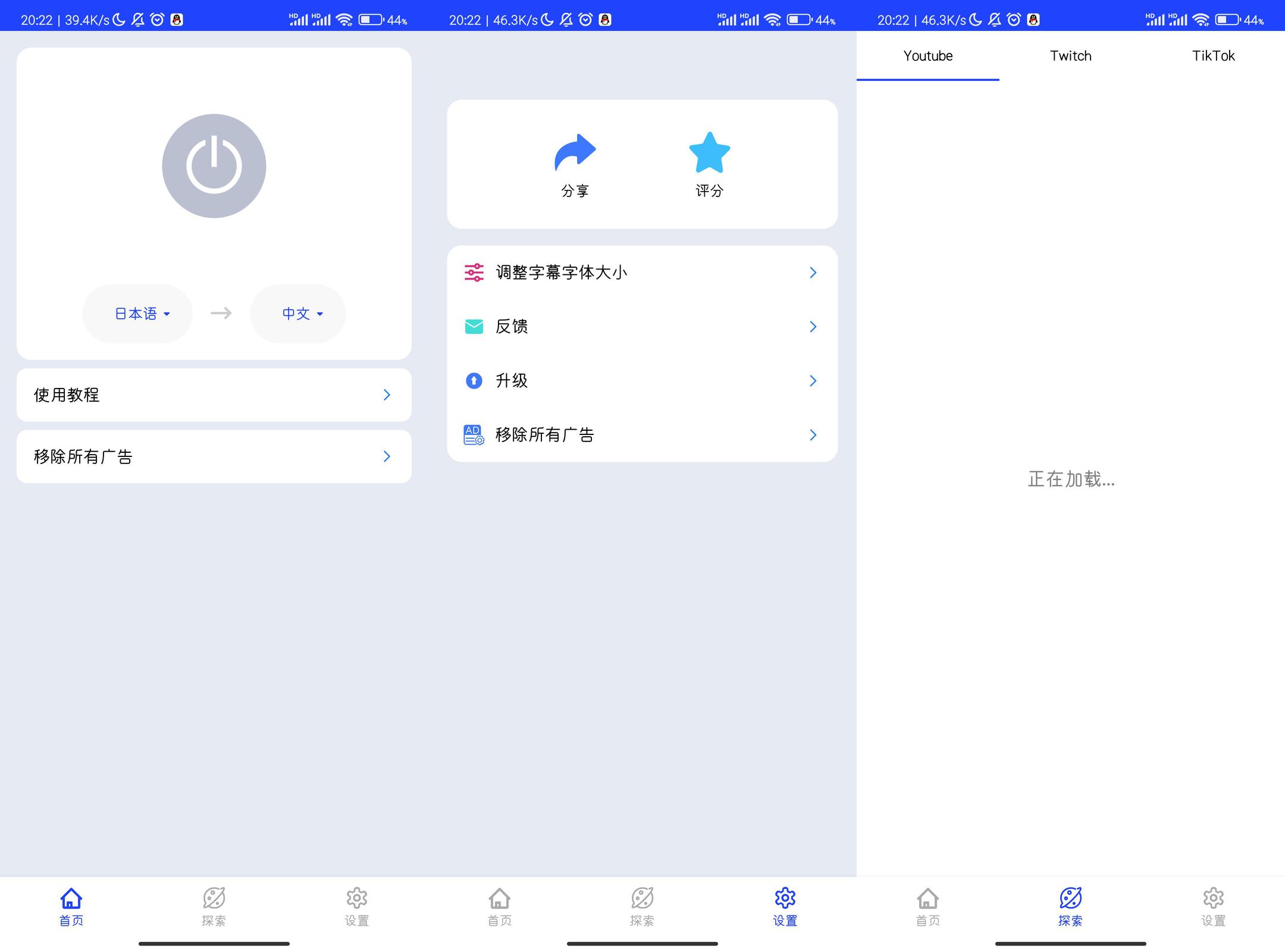The height and width of the screenshot is (952, 1285).
Task: Toggle the large power button
Action: point(214,166)
